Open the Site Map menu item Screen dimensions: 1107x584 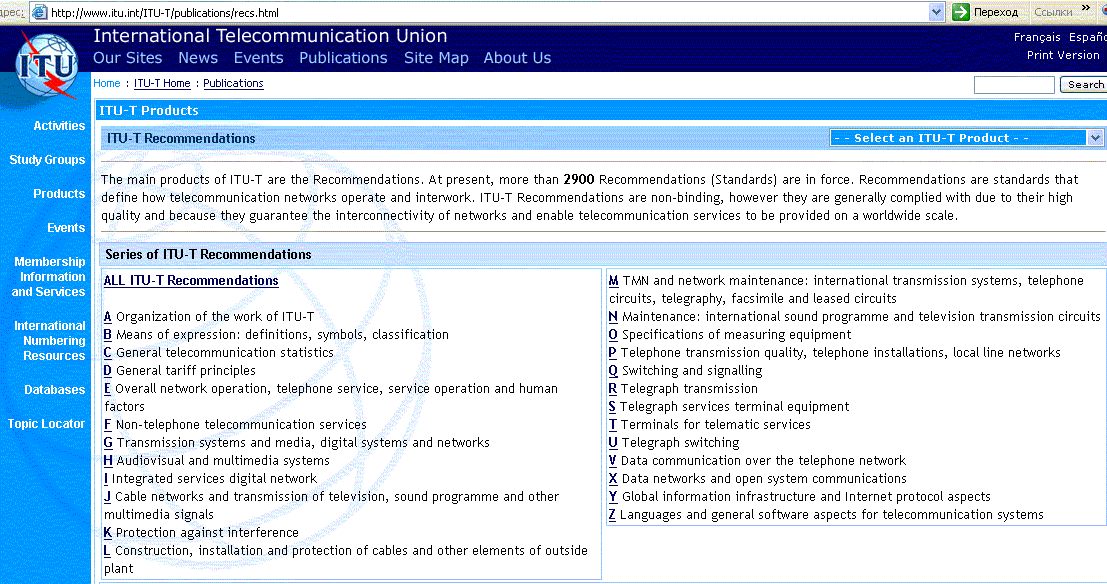pyautogui.click(x=436, y=58)
